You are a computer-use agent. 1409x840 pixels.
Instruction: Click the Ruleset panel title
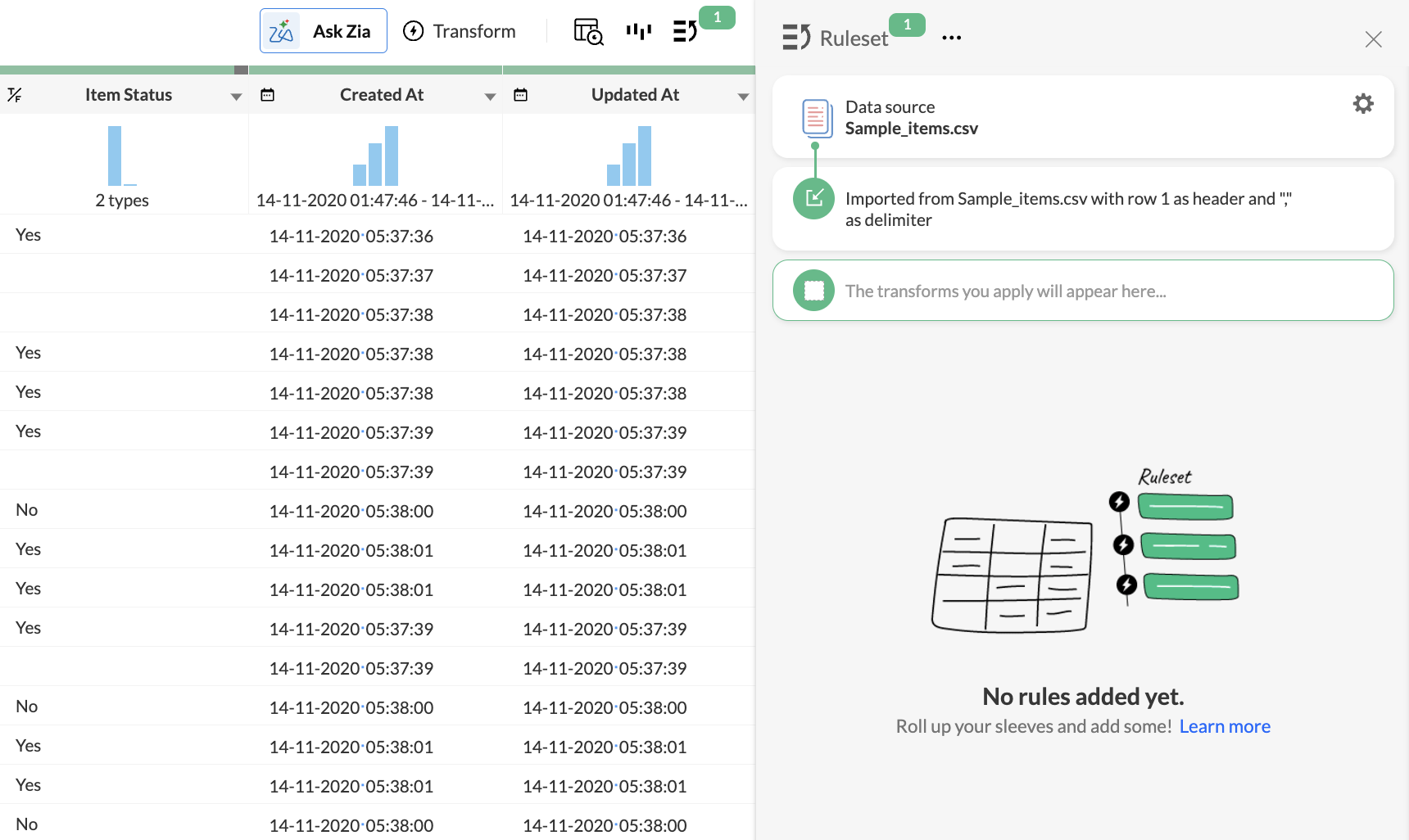[x=854, y=38]
